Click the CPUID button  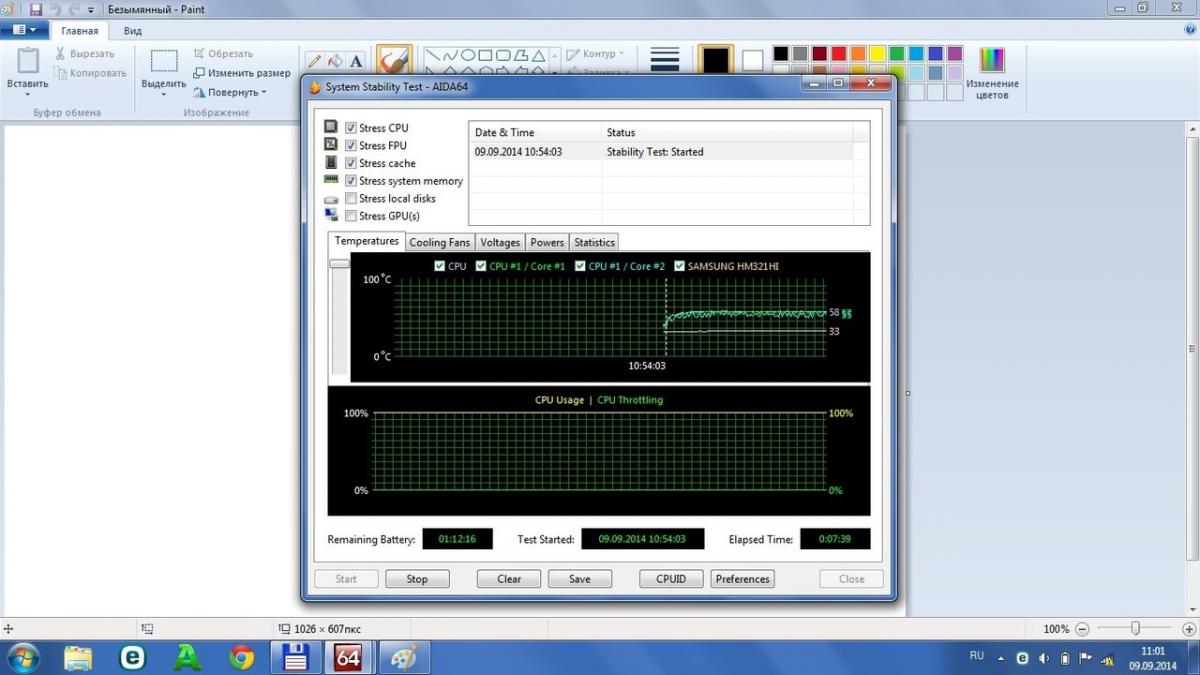[670, 579]
